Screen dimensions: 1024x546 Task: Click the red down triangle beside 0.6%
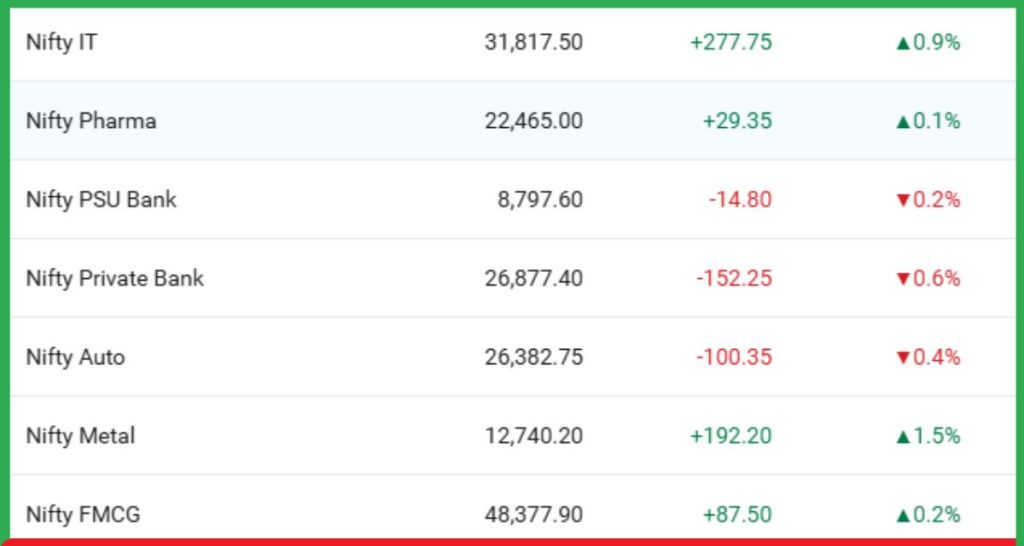(904, 279)
